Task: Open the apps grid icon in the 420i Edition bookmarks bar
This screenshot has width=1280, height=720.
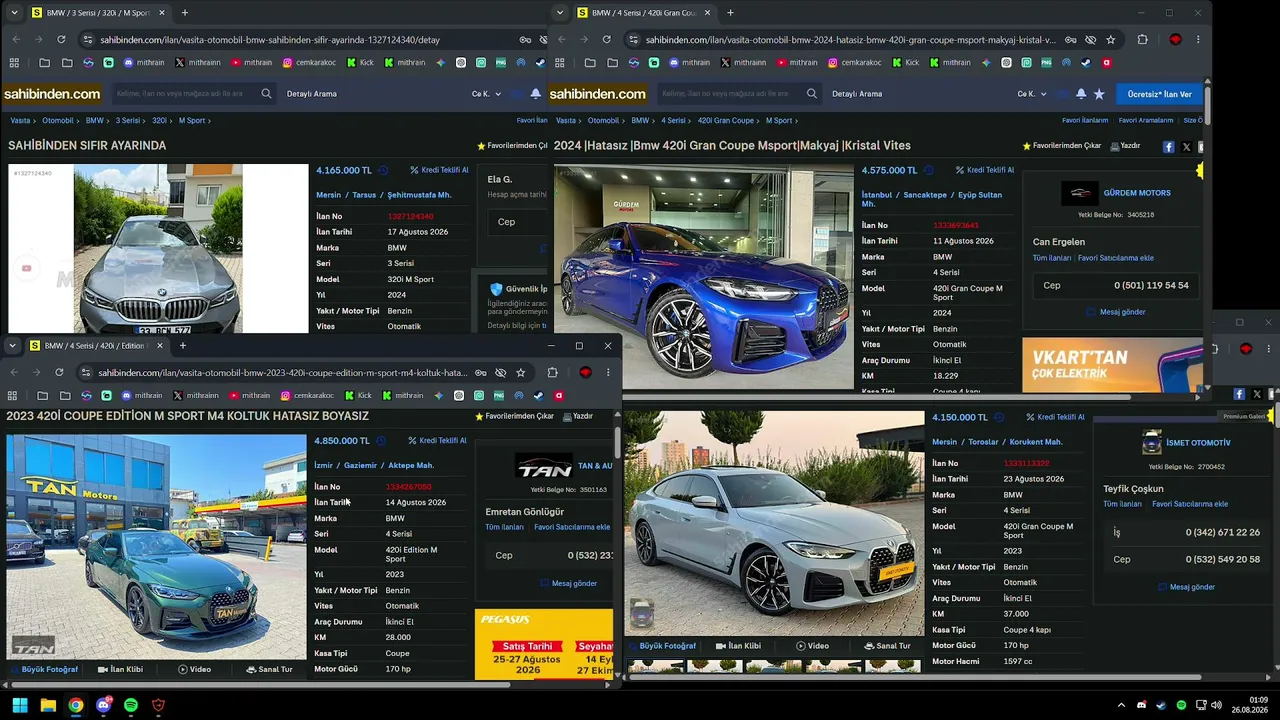Action: (x=12, y=395)
